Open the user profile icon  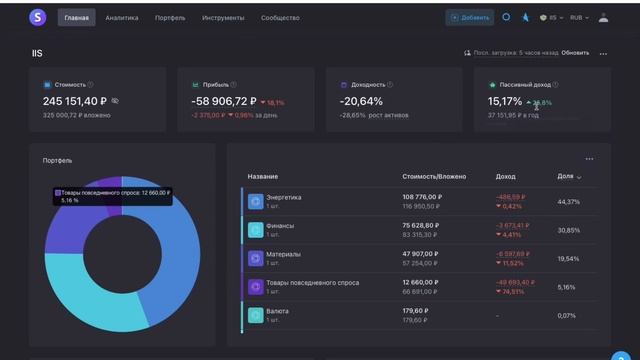tap(603, 18)
